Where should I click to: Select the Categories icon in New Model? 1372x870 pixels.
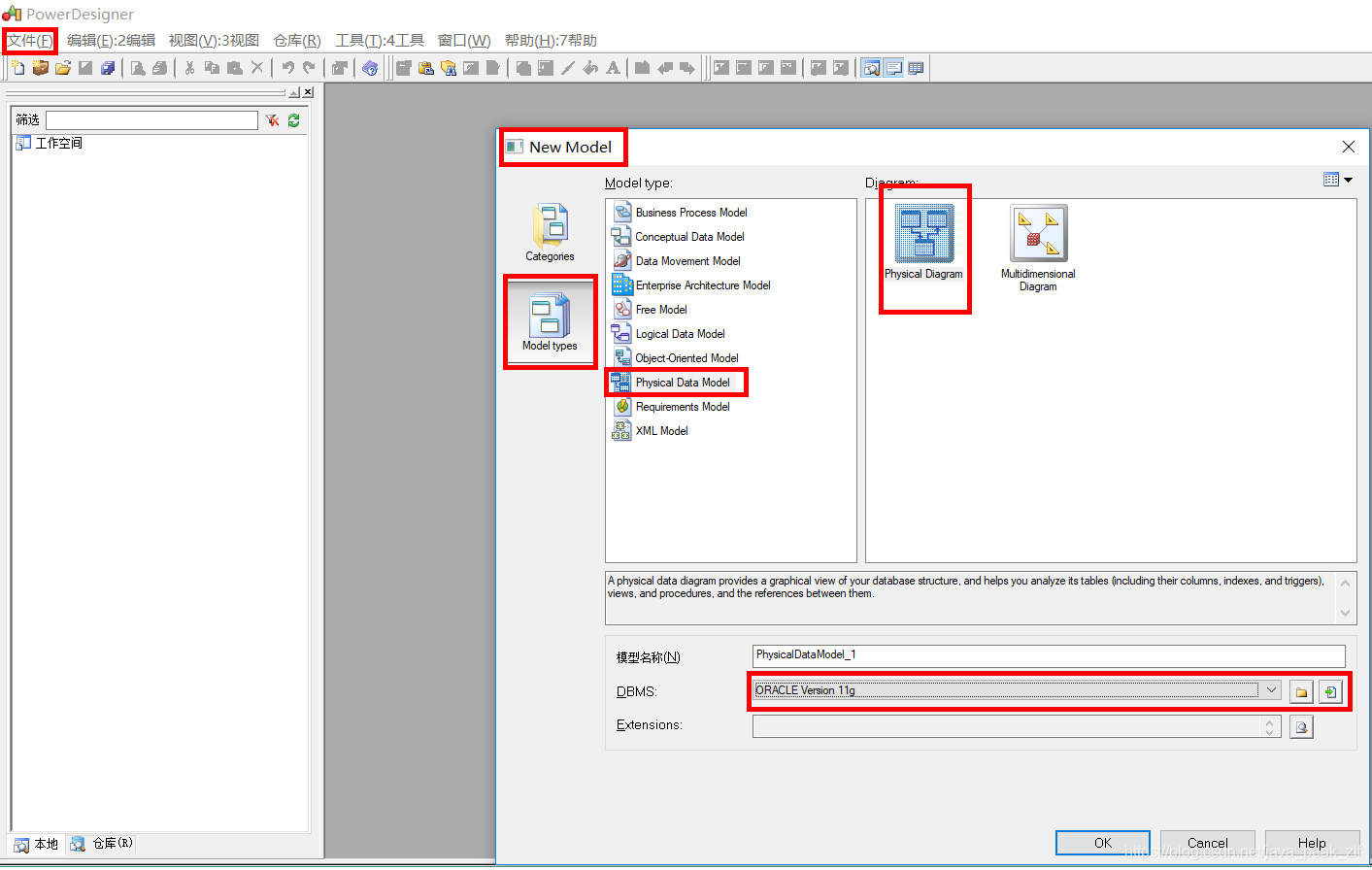[x=550, y=232]
